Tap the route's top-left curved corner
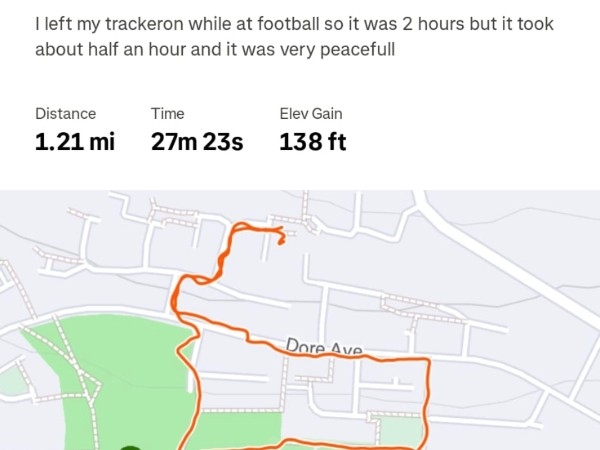Image resolution: width=600 pixels, height=450 pixels. 238,228
